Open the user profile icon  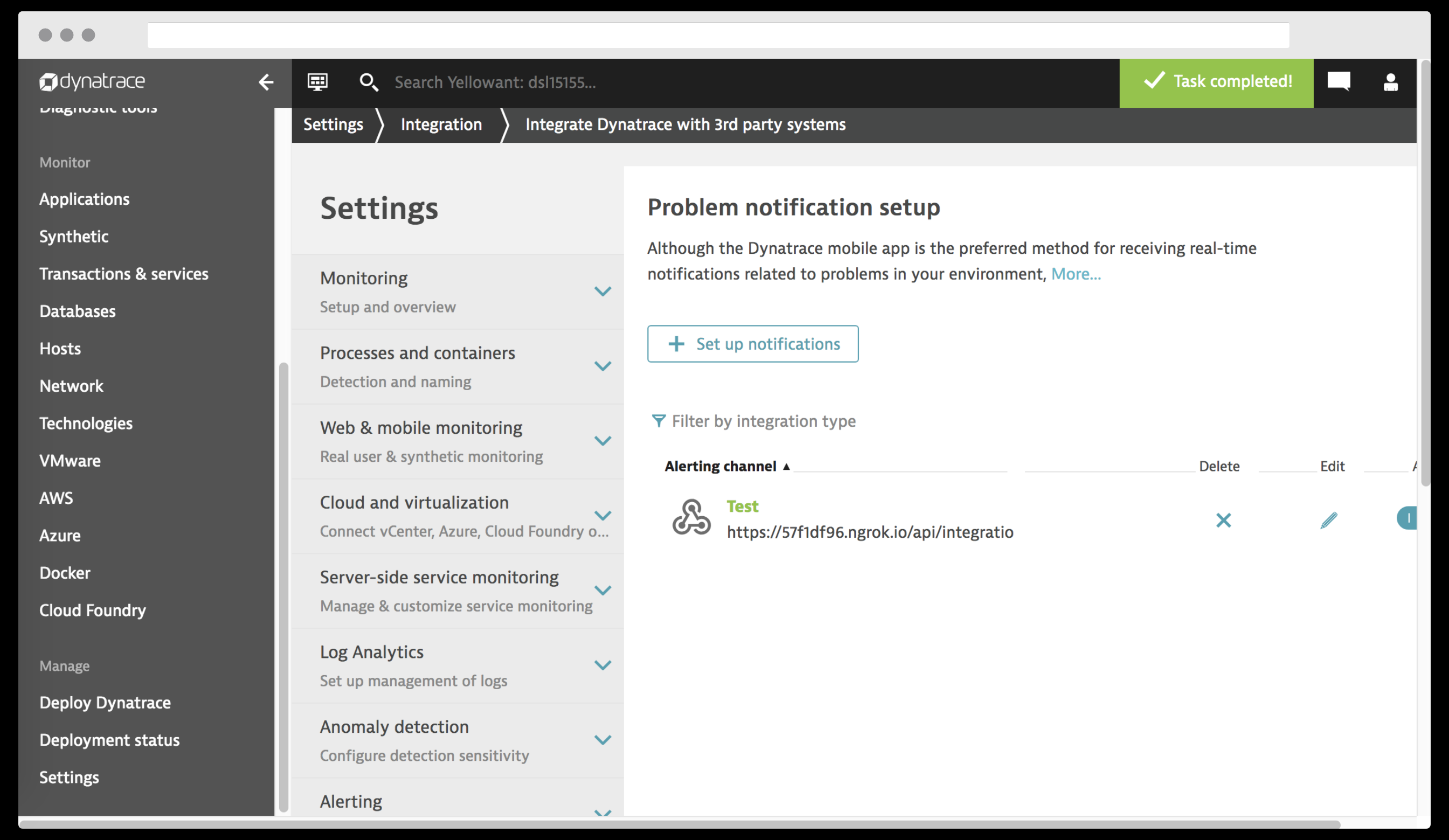[x=1390, y=82]
